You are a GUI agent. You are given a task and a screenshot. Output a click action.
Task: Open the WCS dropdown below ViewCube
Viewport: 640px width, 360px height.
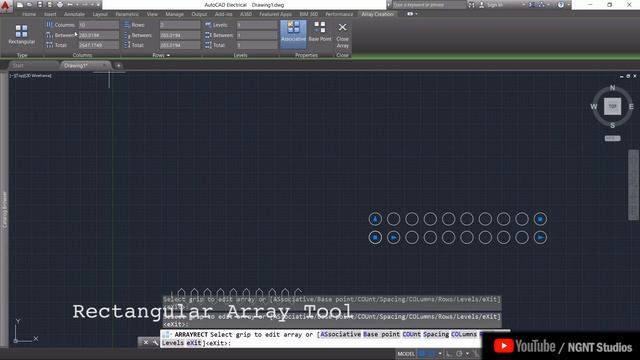[612, 138]
